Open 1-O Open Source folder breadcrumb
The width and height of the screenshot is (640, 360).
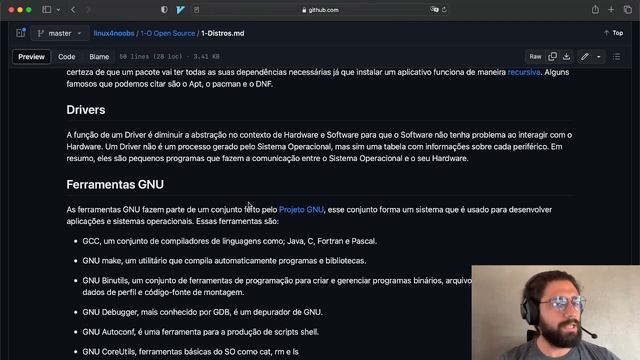pos(168,33)
